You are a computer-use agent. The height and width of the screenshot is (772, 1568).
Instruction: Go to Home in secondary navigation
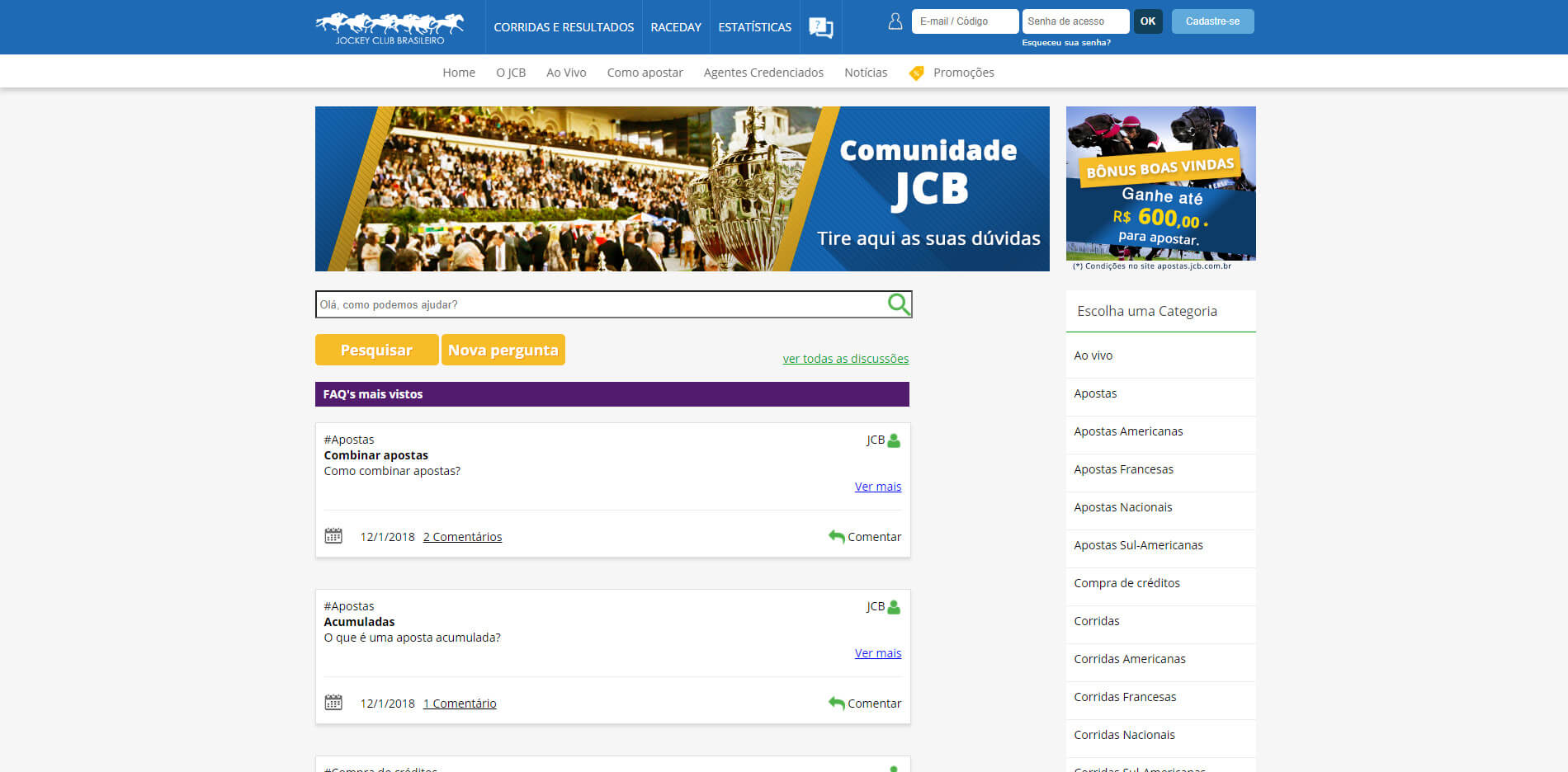(459, 73)
